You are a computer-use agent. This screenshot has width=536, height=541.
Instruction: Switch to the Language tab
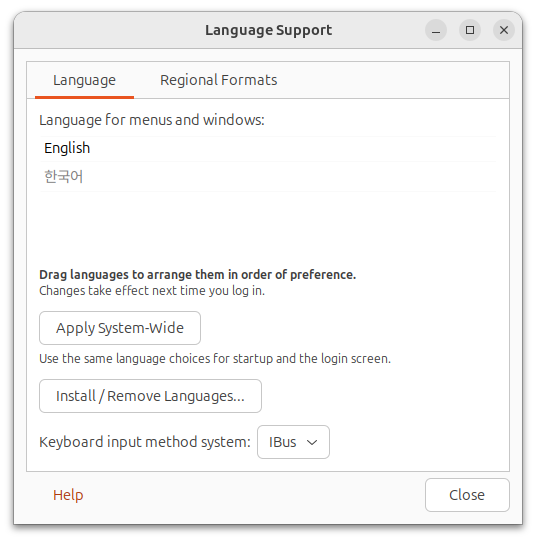click(84, 80)
